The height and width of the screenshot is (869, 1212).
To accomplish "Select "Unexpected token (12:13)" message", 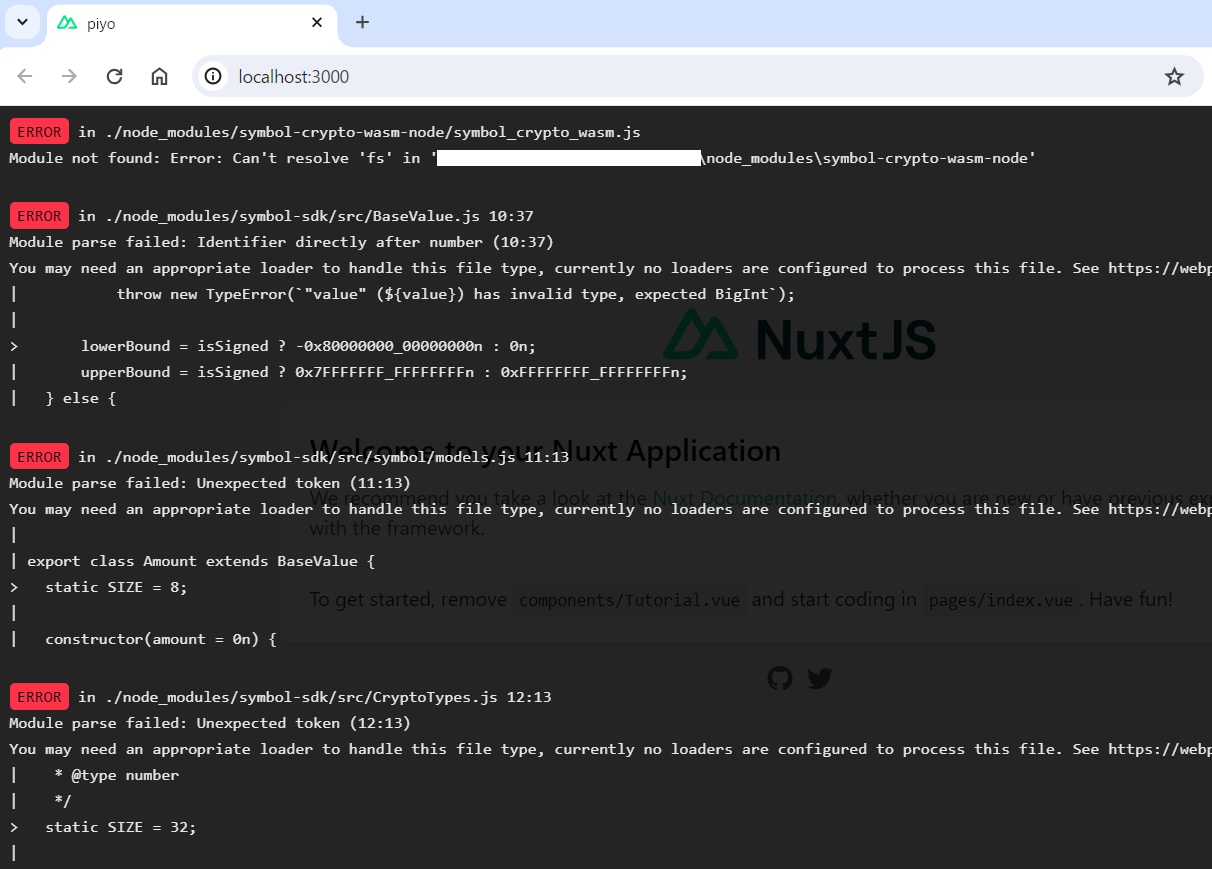I will pyautogui.click(x=304, y=723).
